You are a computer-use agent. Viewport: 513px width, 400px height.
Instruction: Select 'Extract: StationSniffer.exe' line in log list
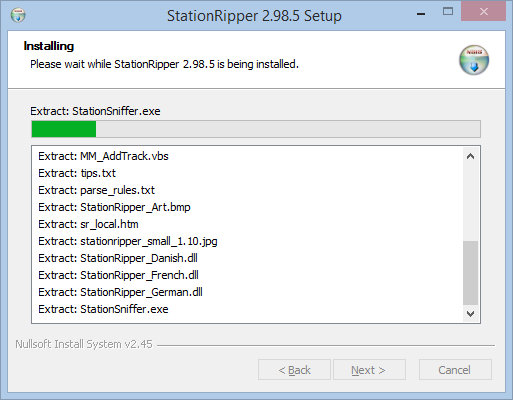pos(103,309)
